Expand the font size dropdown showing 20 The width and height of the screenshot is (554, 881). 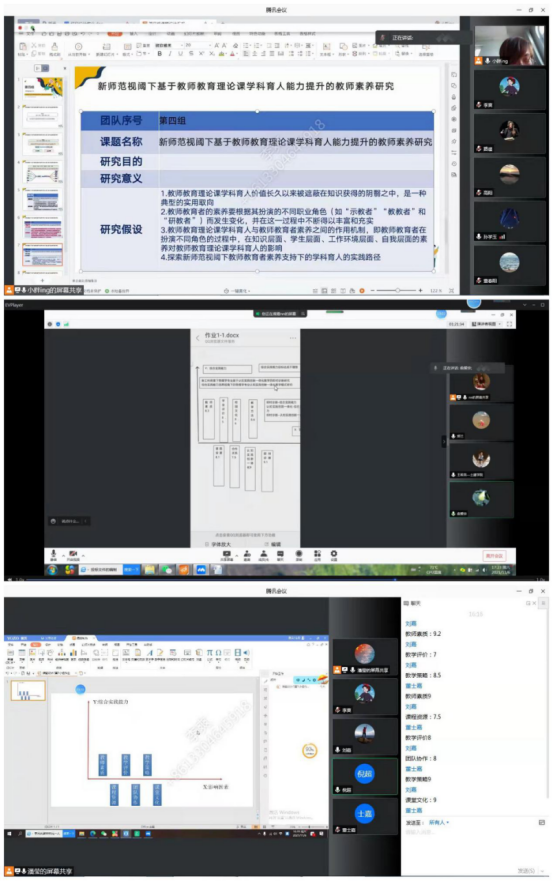(197, 45)
